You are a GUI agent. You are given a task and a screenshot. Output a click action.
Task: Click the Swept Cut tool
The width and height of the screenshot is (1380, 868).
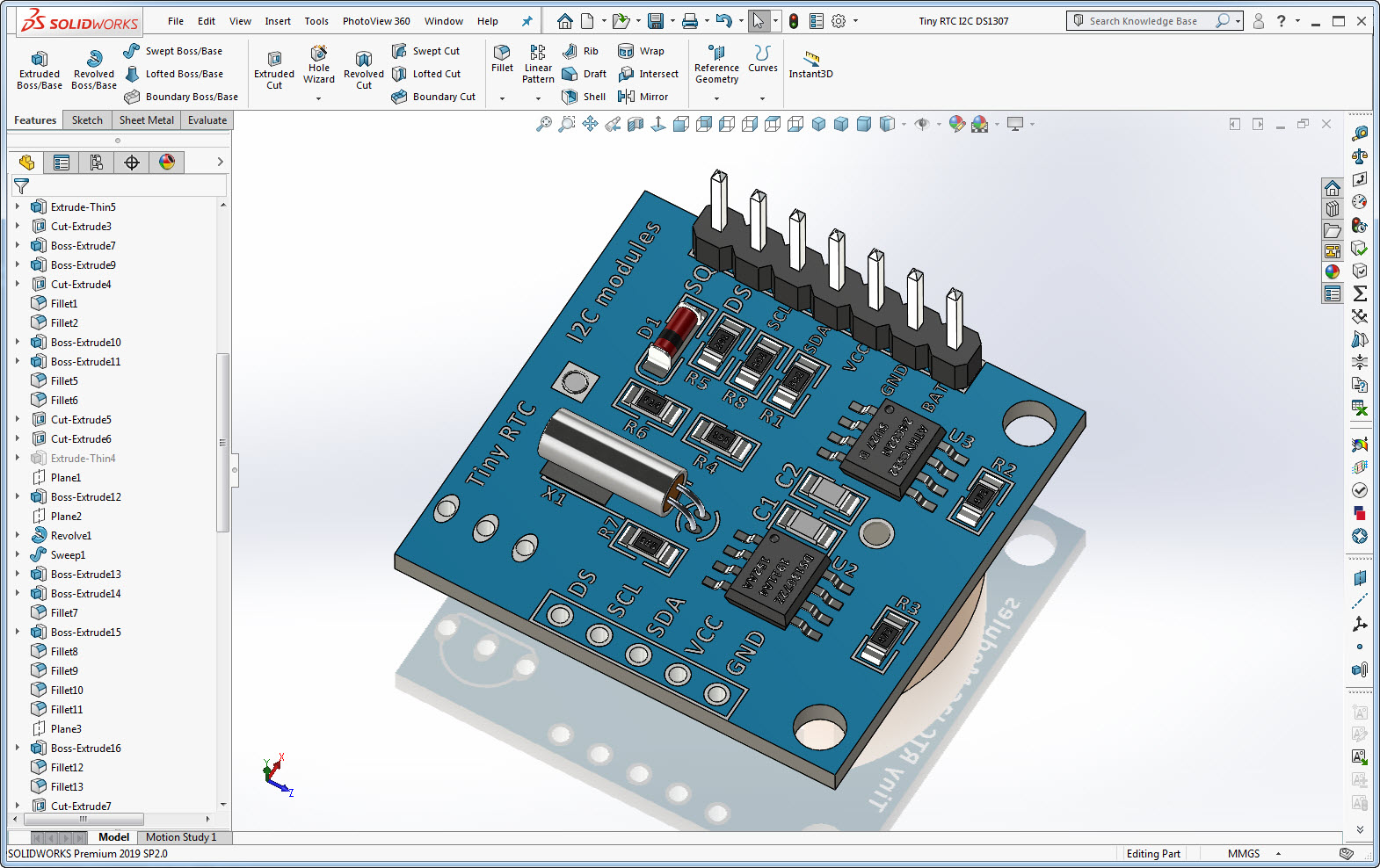(426, 51)
